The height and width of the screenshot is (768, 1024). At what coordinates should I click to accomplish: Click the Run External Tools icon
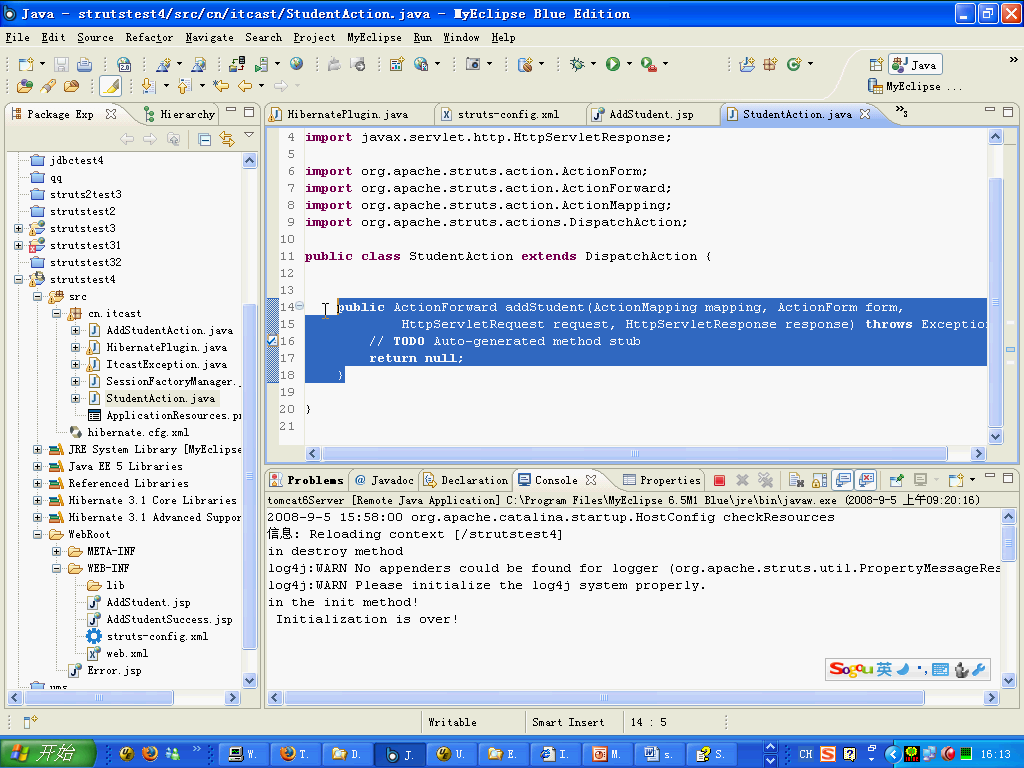648,64
